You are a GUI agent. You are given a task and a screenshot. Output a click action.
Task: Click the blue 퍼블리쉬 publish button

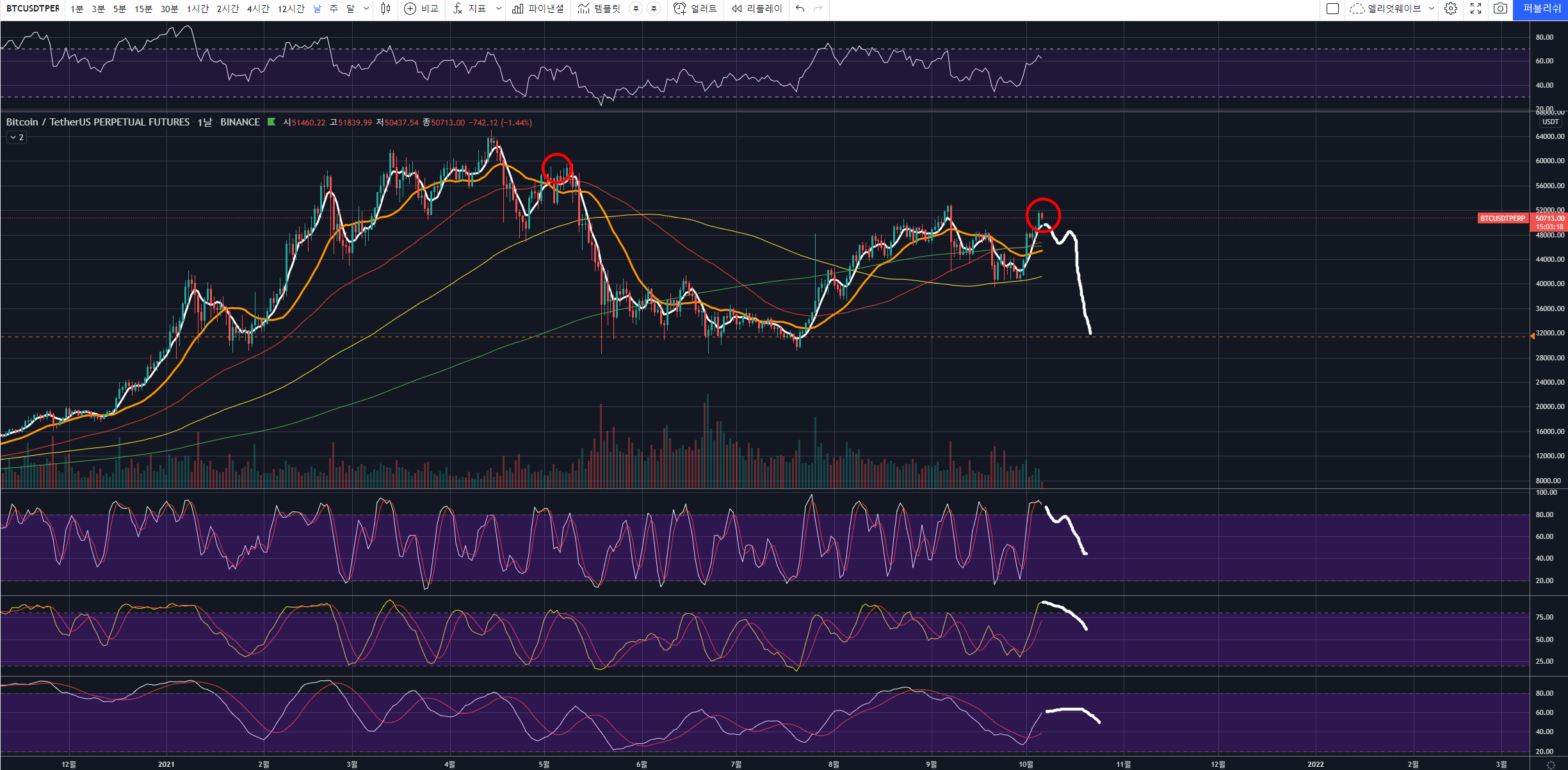(1541, 8)
